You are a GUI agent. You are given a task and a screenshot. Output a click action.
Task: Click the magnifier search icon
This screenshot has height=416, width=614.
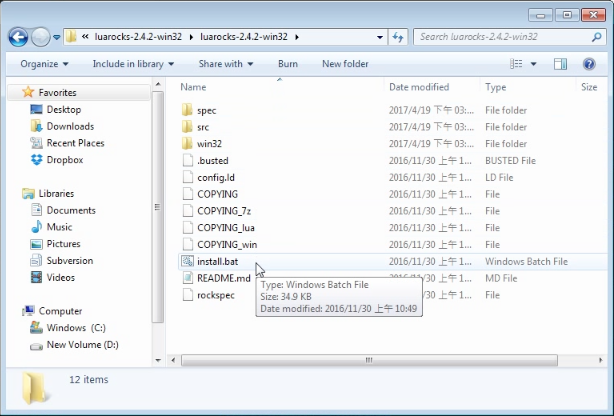596,37
